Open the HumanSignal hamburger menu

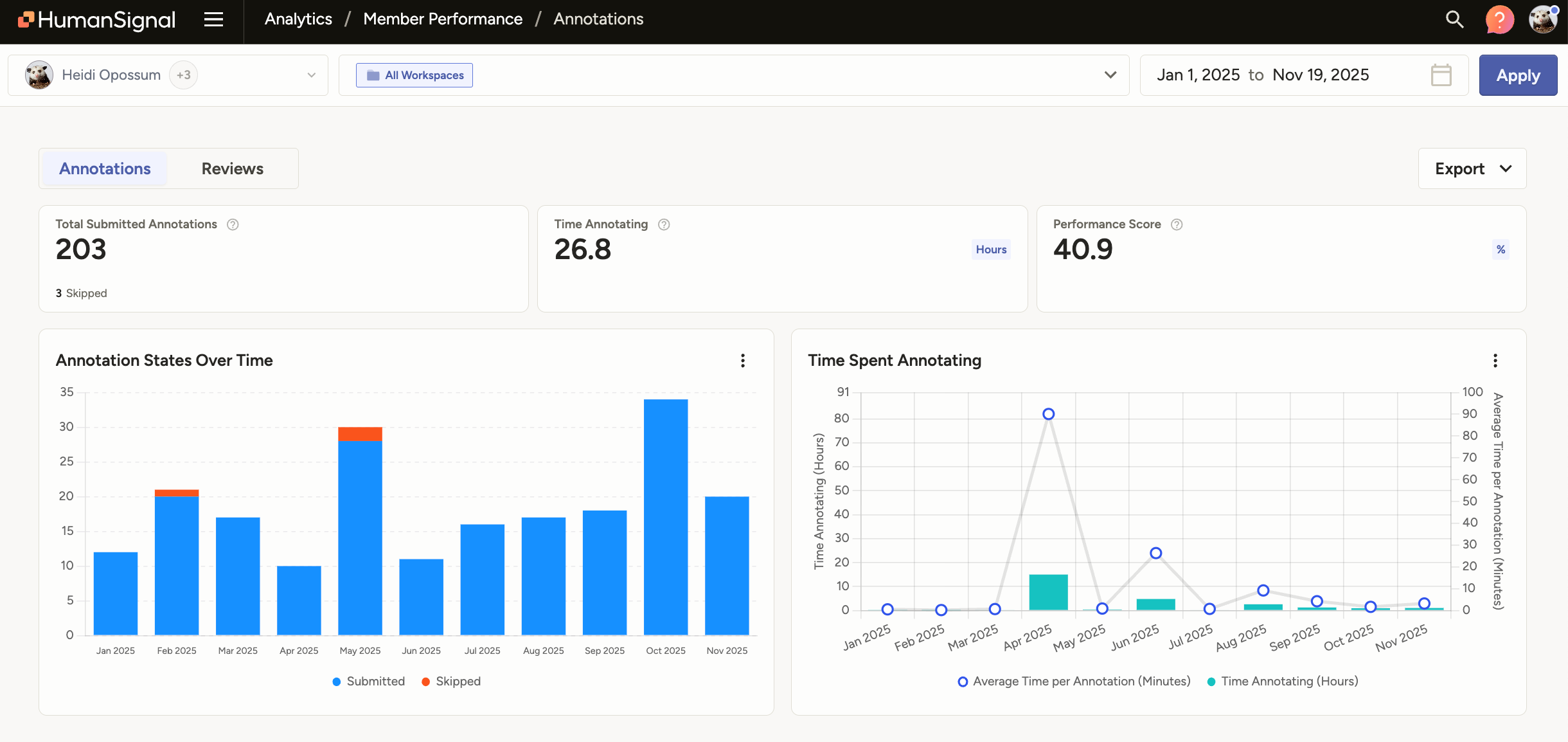pyautogui.click(x=213, y=20)
